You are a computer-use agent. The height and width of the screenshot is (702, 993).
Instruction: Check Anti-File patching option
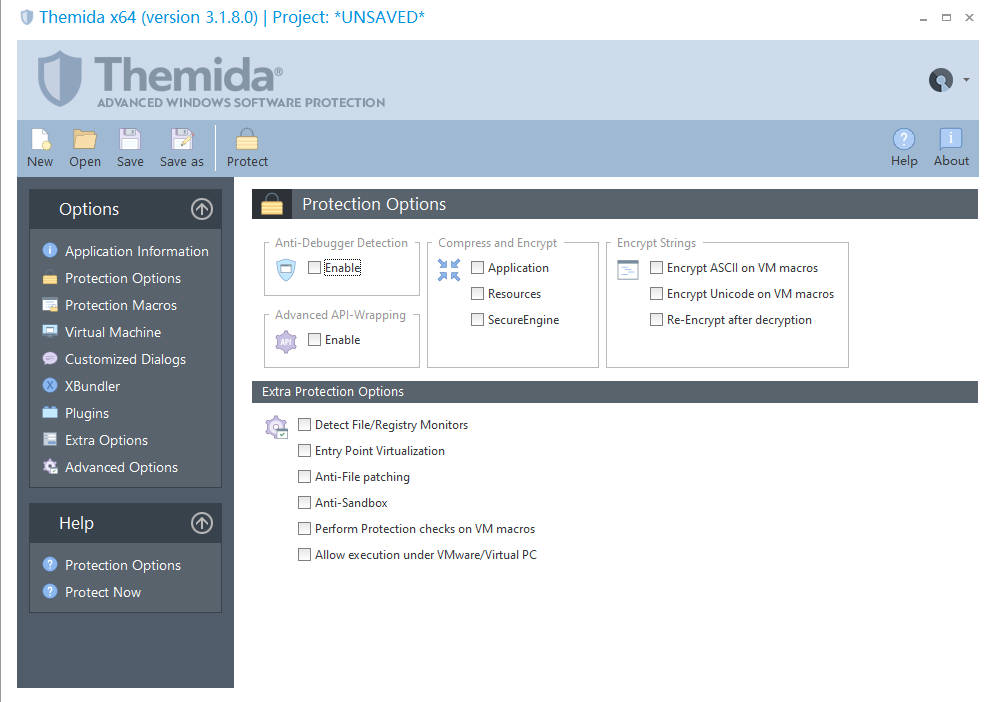tap(305, 476)
